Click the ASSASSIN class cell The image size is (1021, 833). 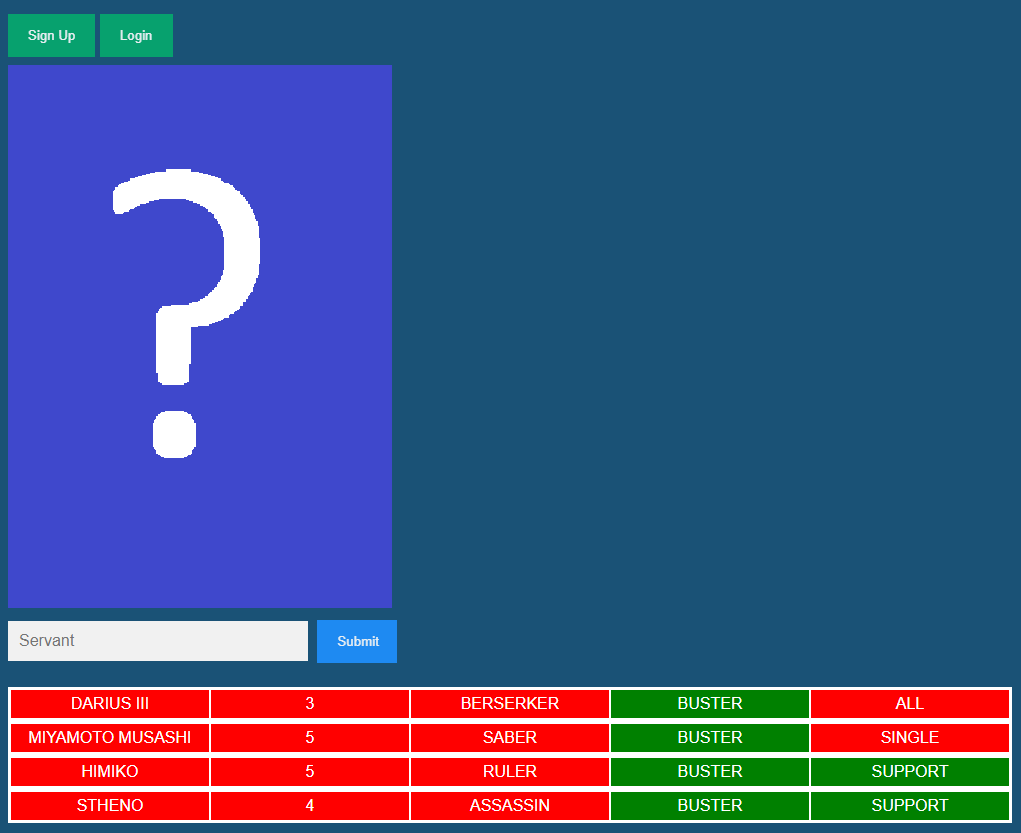point(510,805)
